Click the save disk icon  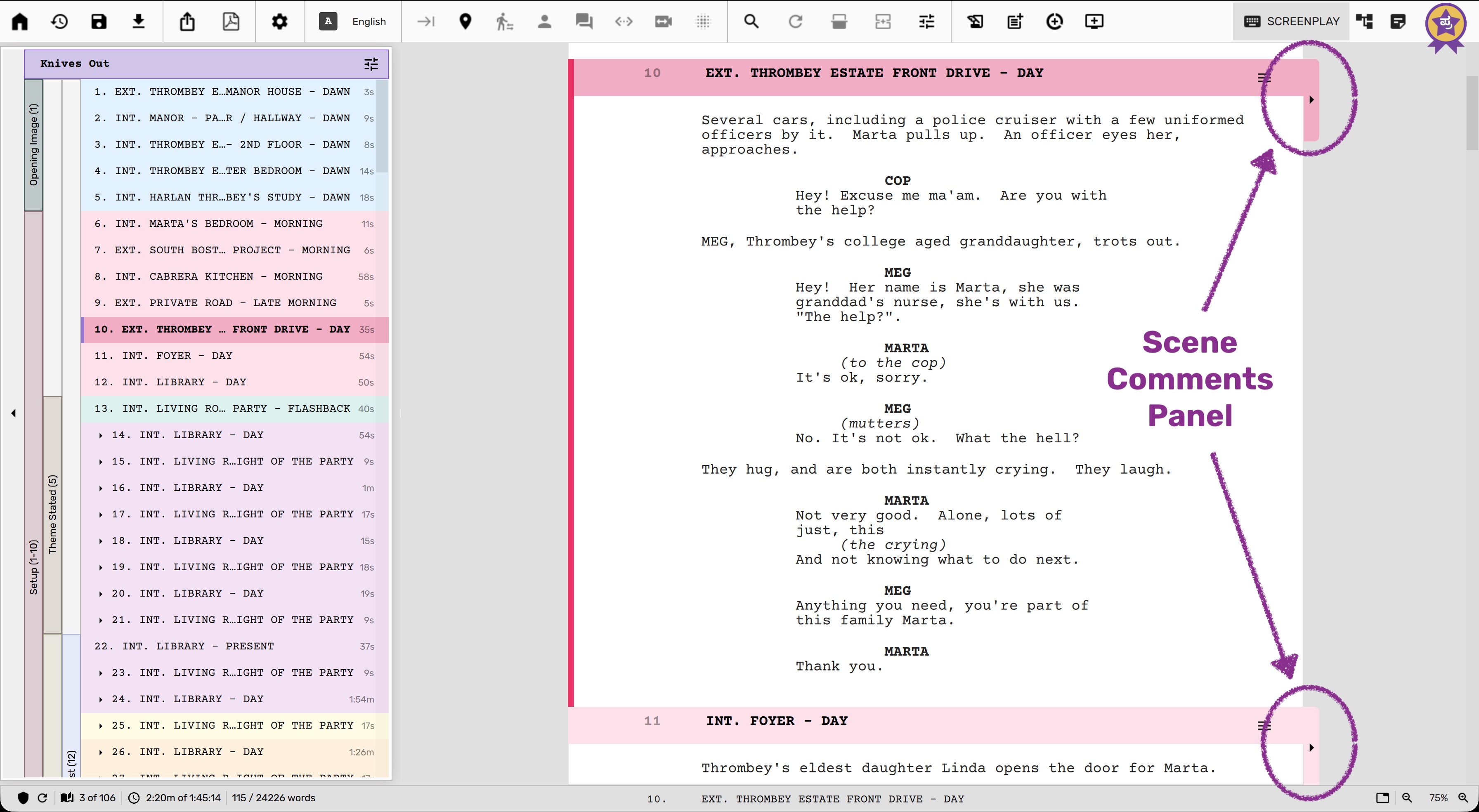[99, 22]
